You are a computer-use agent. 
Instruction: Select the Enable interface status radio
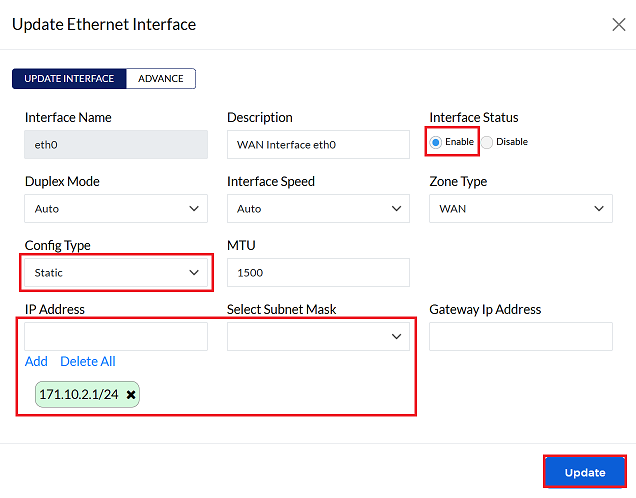click(436, 142)
